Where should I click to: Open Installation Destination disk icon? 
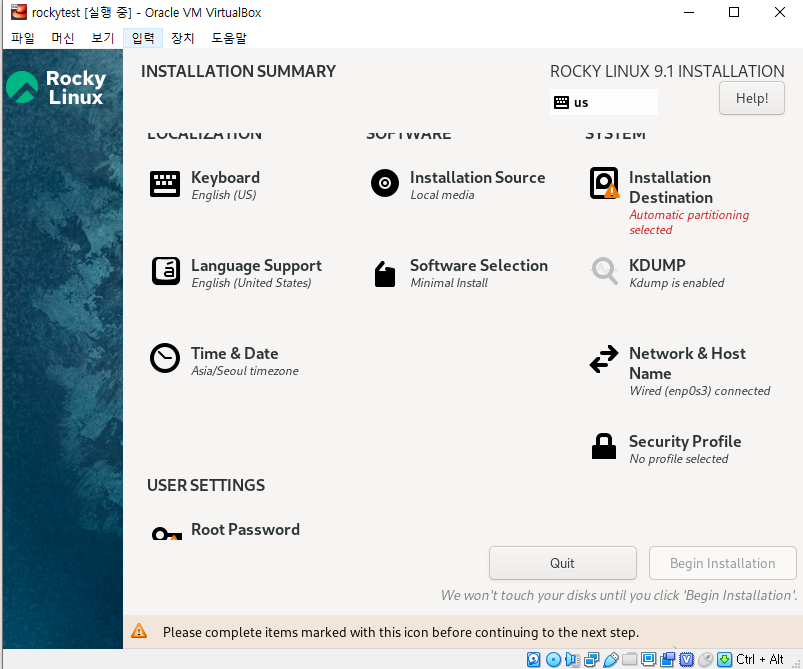point(604,183)
